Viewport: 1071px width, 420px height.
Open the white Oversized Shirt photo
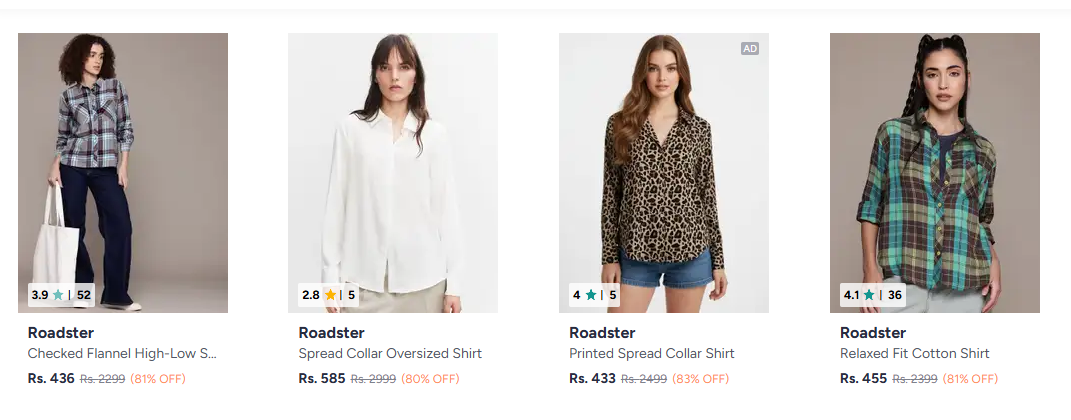(x=393, y=160)
